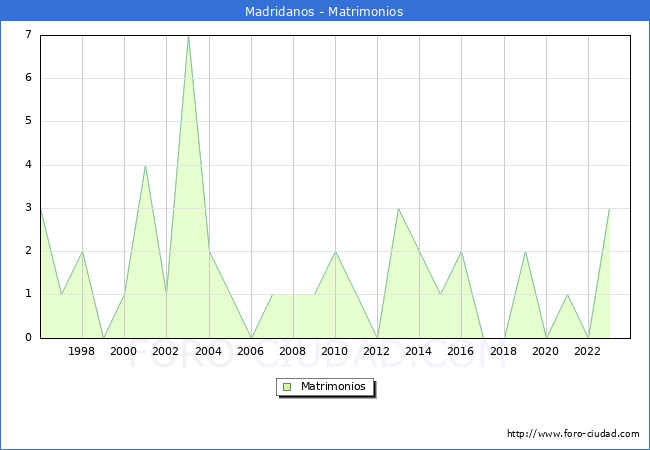The height and width of the screenshot is (450, 650).
Task: Click the 2014 x-axis year label
Action: point(419,351)
